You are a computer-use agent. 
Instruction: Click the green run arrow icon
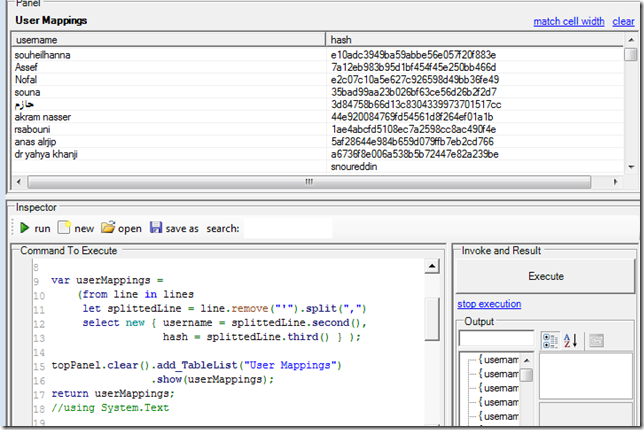[x=24, y=228]
